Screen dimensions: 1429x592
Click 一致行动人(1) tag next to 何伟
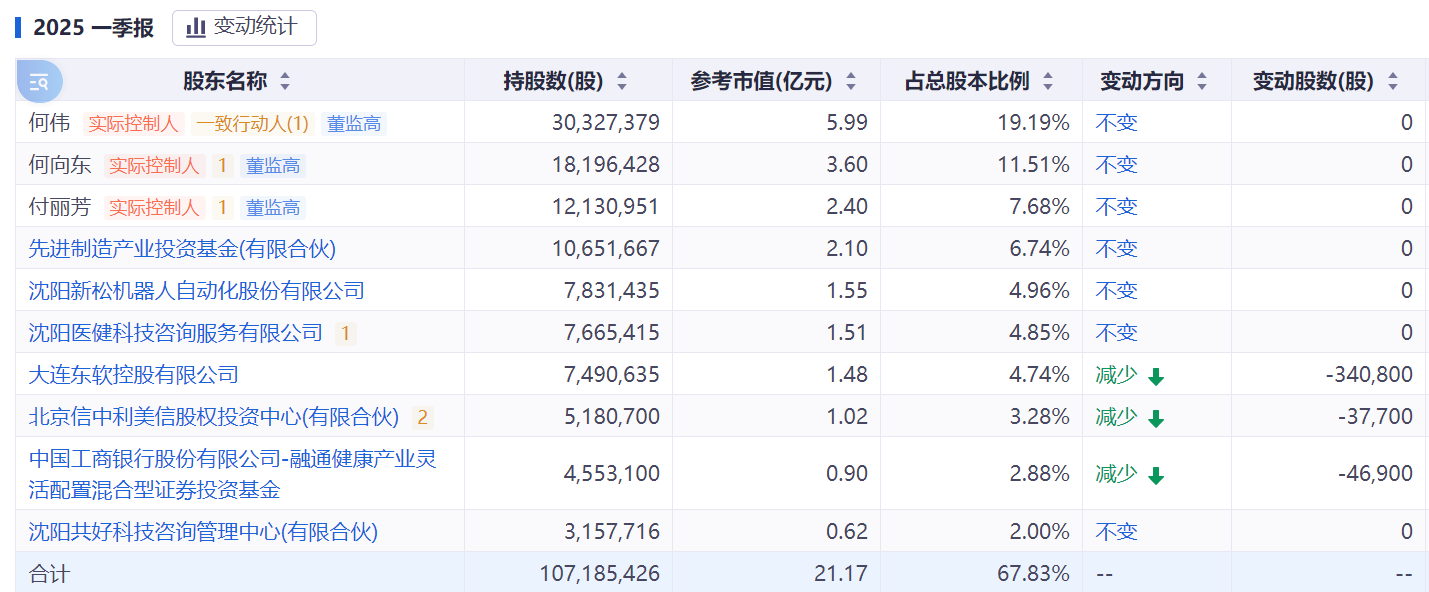coord(252,124)
